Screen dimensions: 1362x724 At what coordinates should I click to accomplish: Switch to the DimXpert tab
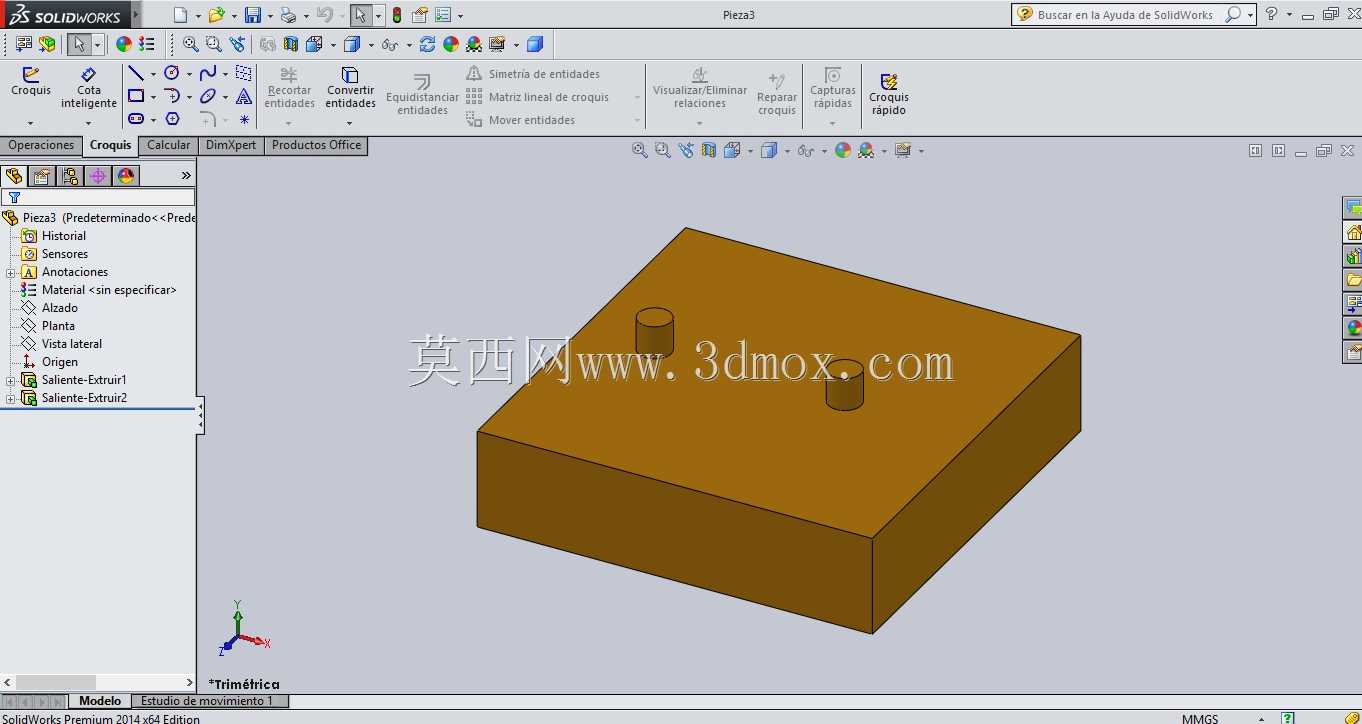[231, 146]
